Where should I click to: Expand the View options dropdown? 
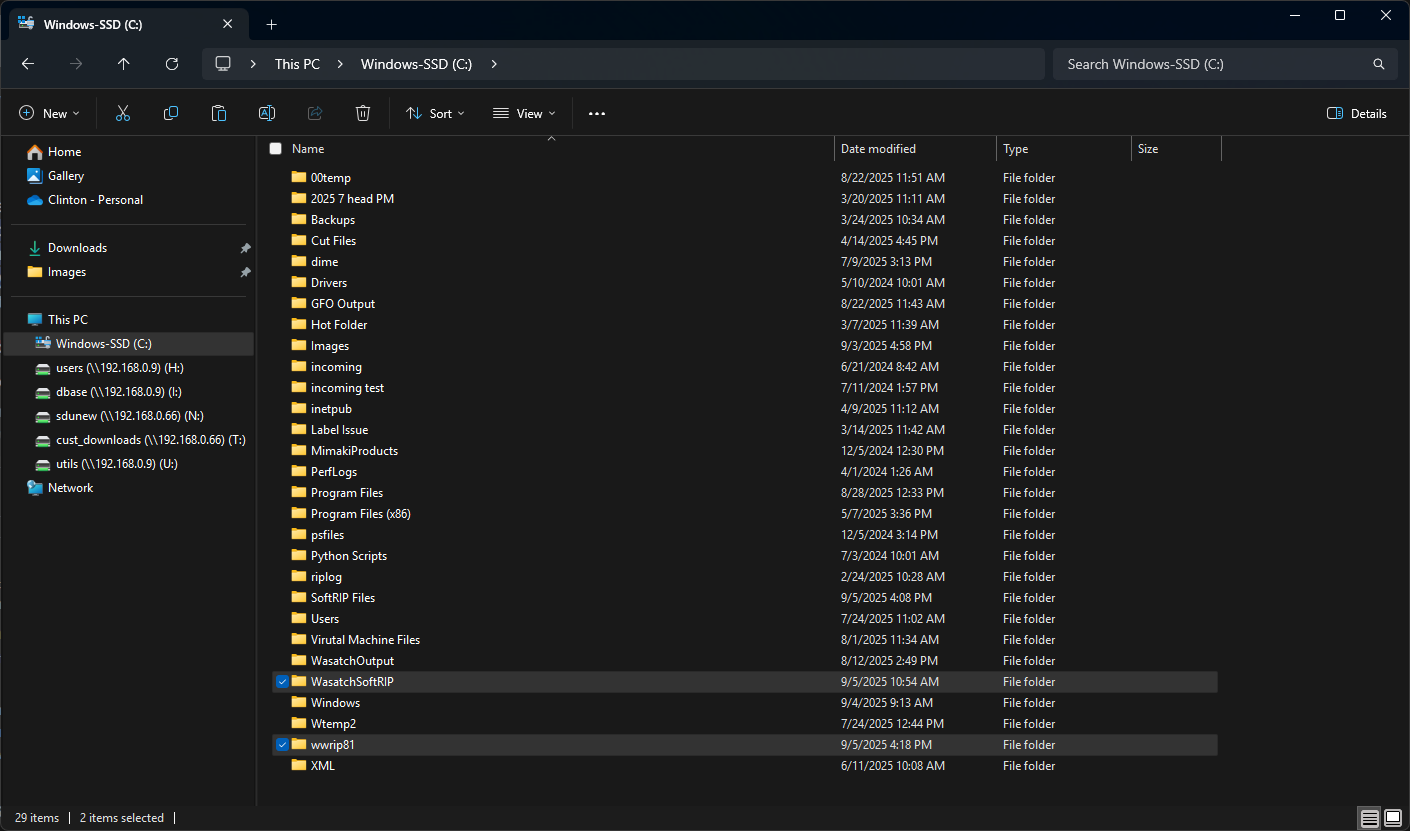[x=524, y=114]
